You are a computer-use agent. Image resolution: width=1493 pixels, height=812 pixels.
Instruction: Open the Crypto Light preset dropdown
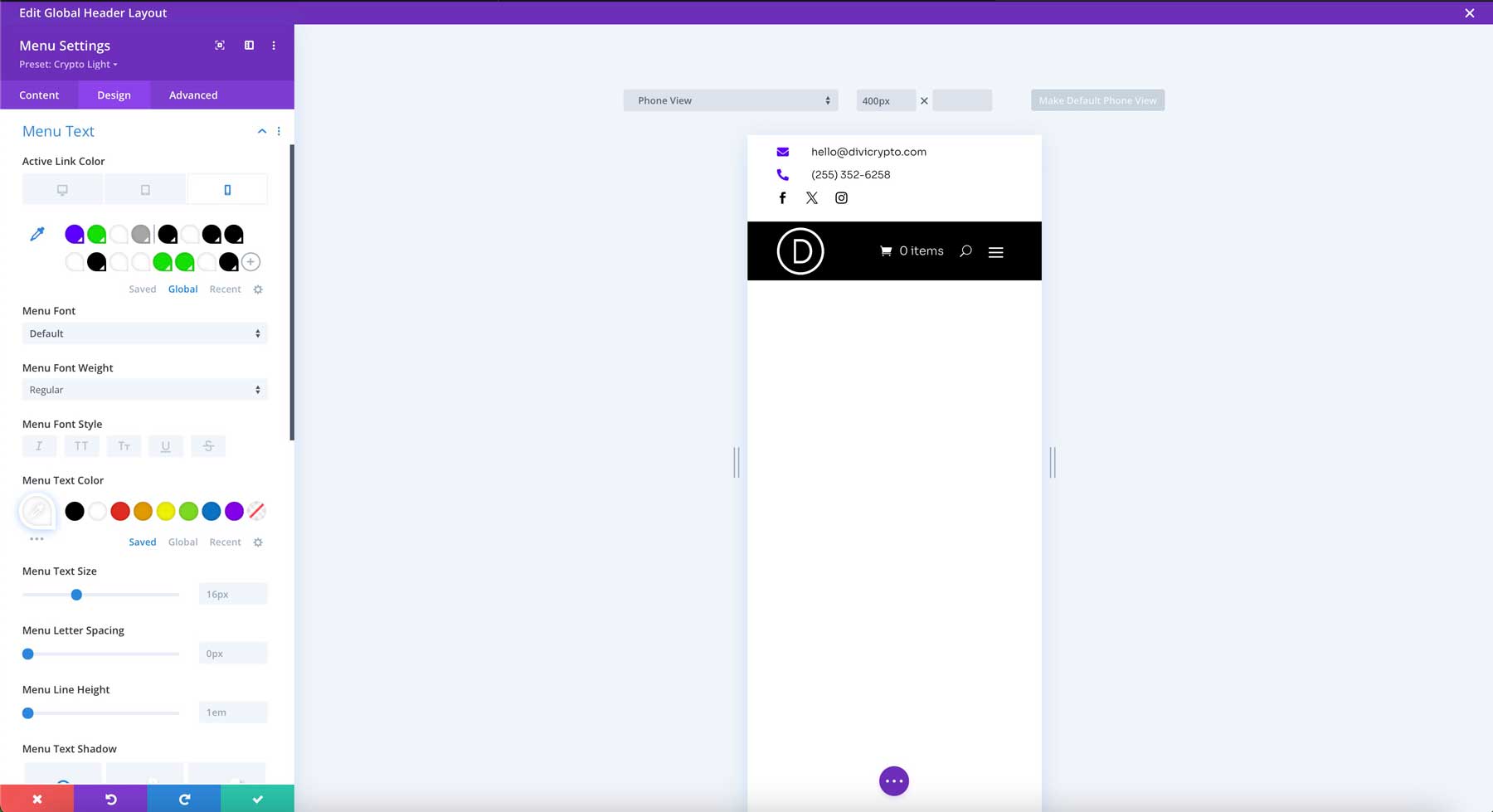click(x=68, y=64)
